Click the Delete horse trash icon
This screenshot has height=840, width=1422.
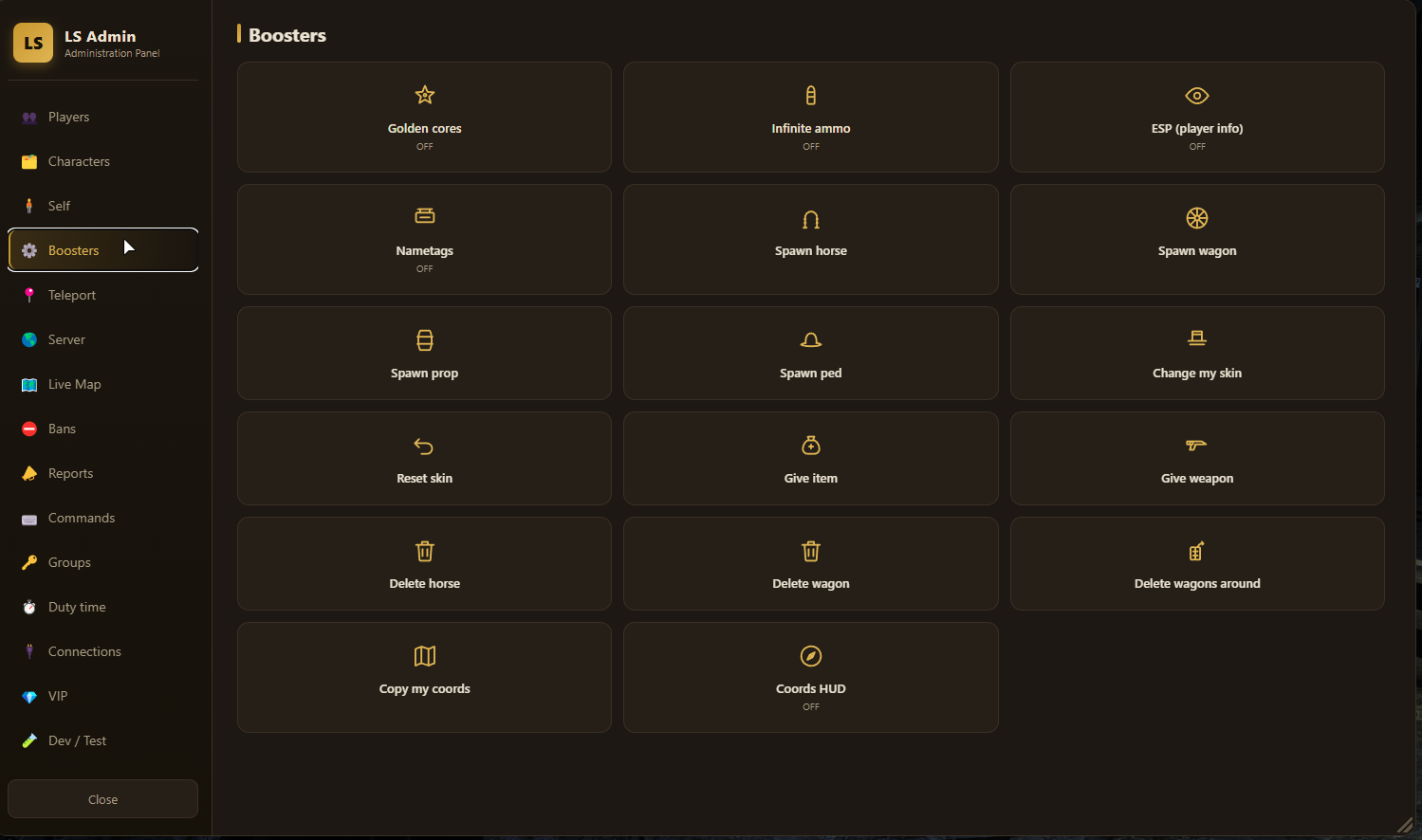point(425,551)
